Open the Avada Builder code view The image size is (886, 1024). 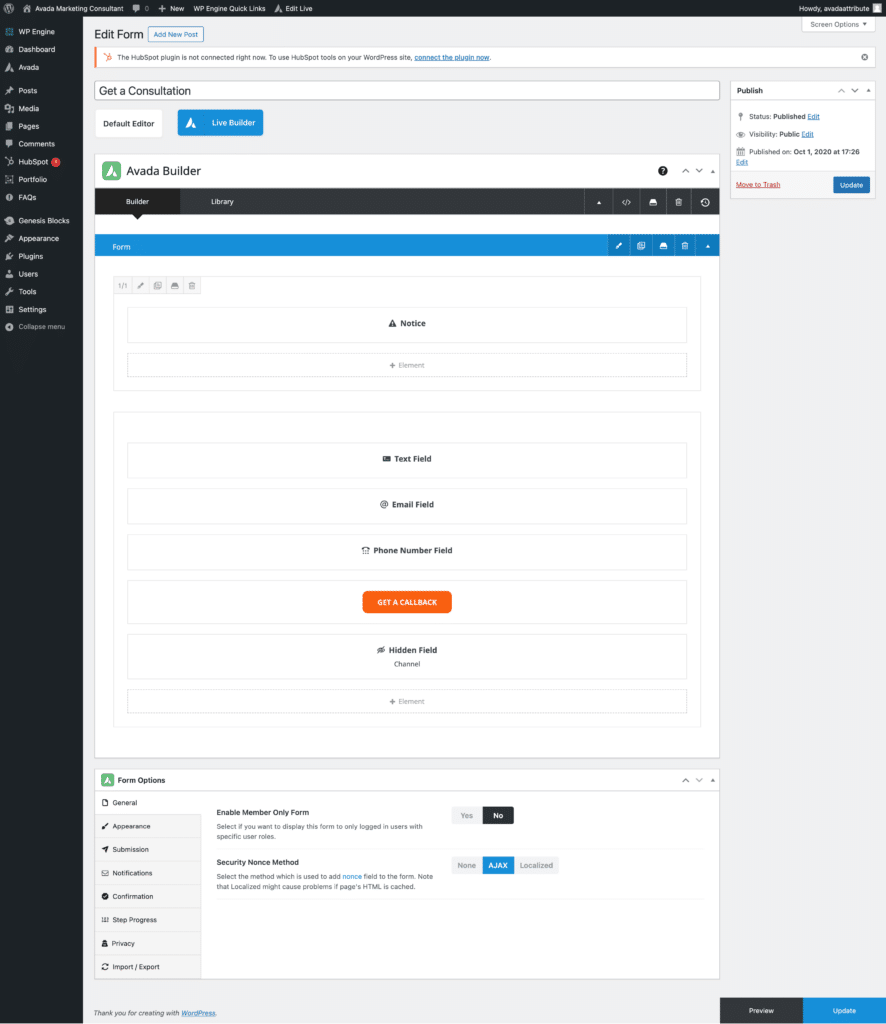tap(626, 202)
